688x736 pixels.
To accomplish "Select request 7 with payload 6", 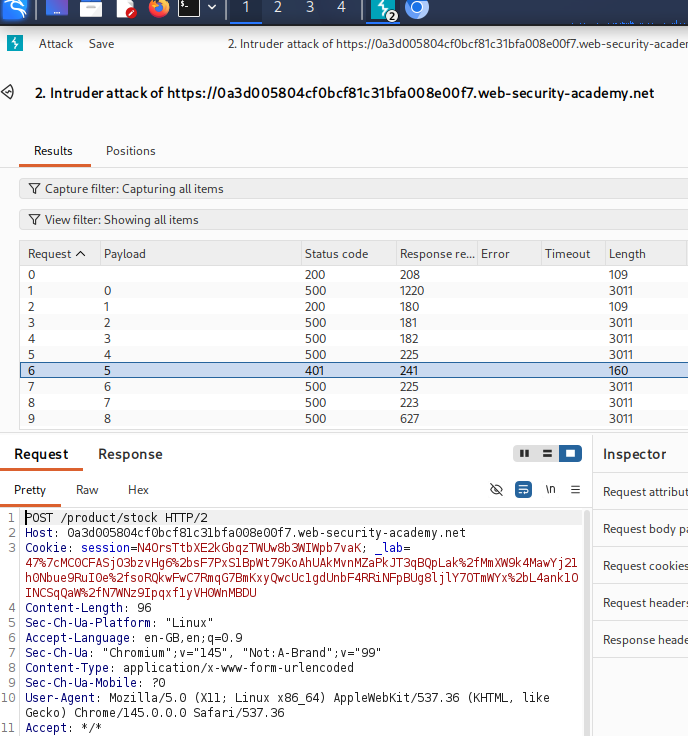I will click(x=353, y=386).
